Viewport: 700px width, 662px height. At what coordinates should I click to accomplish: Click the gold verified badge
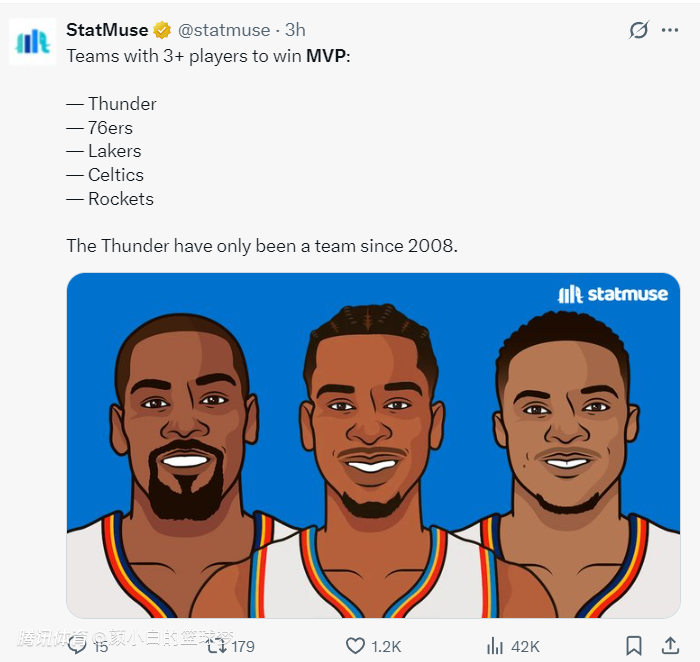(x=162, y=30)
